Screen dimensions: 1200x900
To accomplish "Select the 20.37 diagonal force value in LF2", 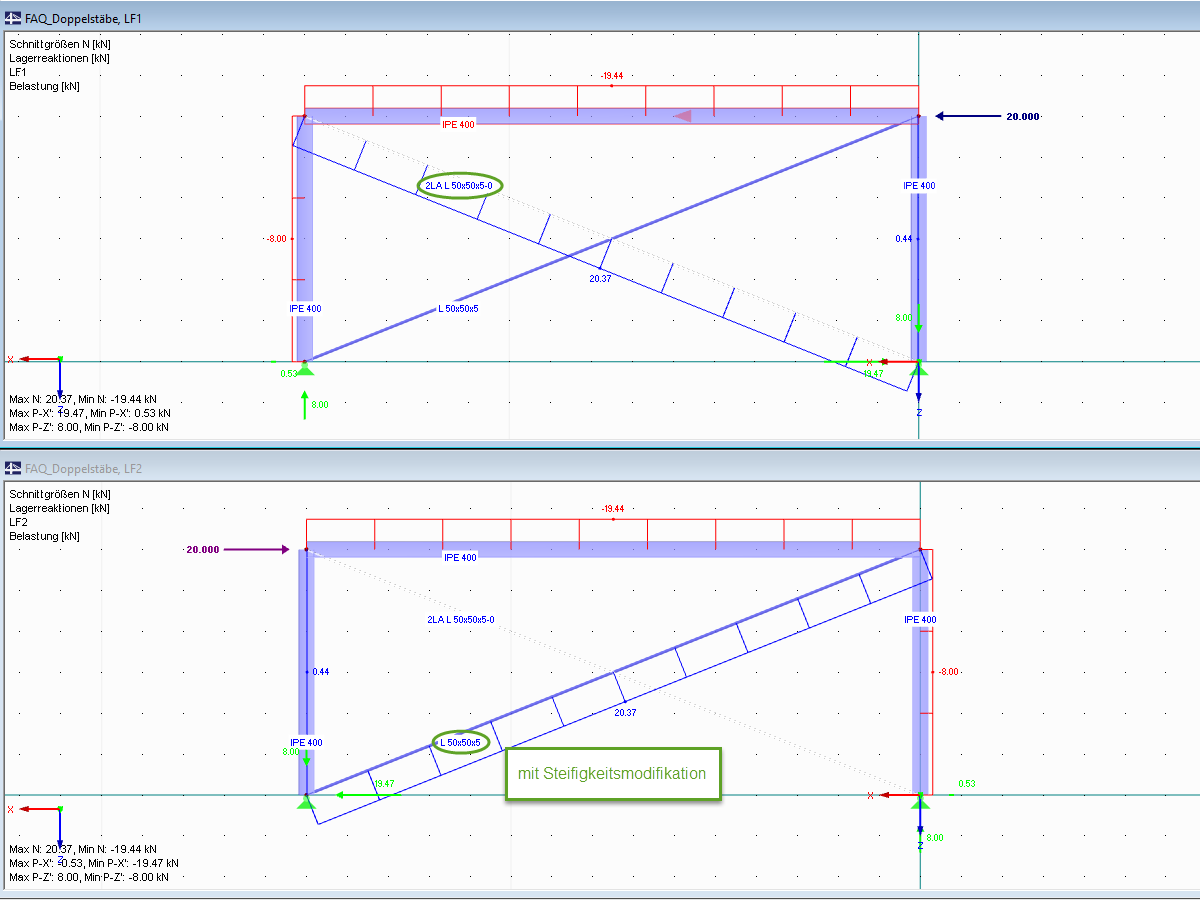I will click(x=625, y=713).
